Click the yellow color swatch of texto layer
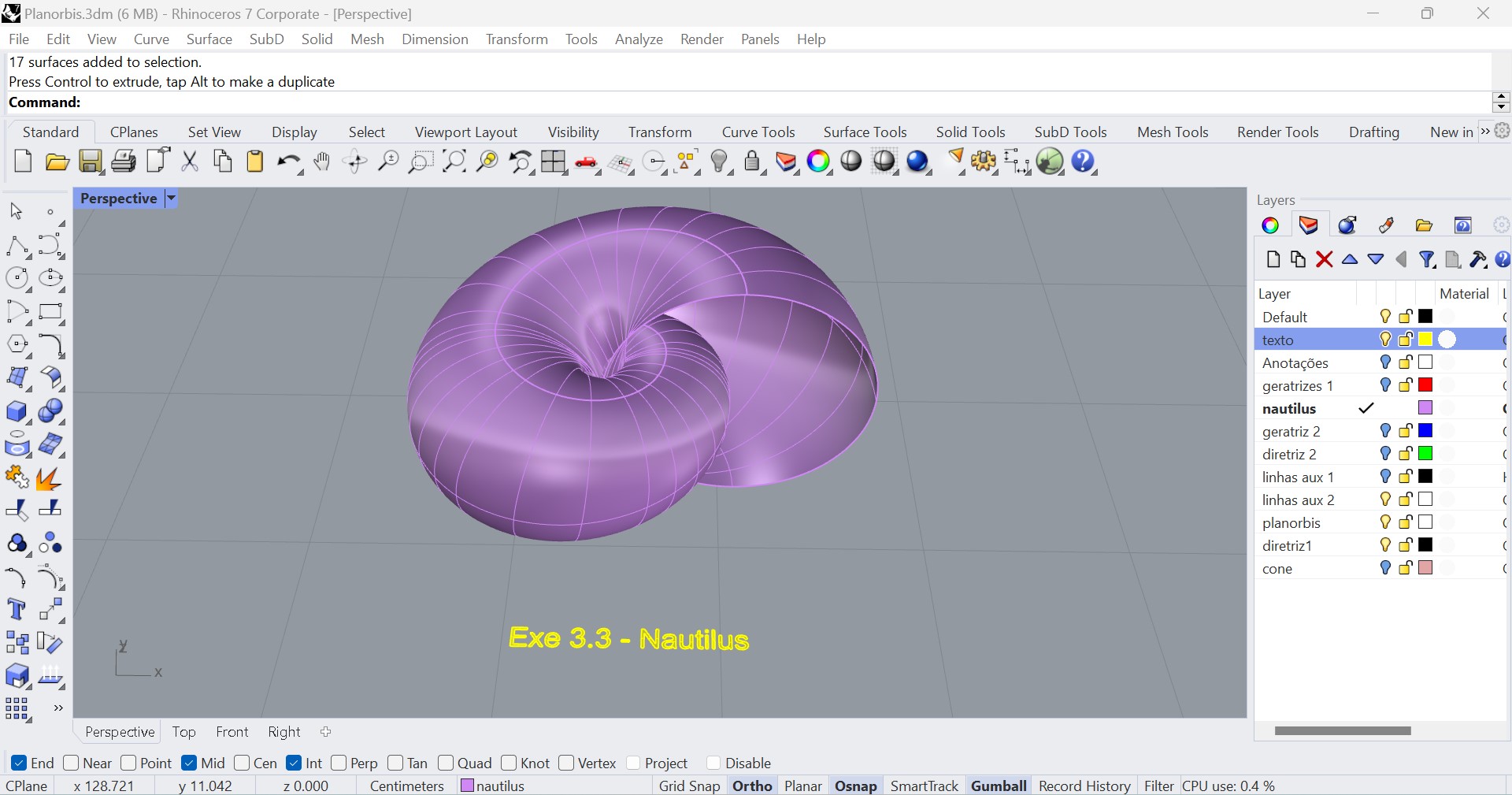The height and width of the screenshot is (795, 1512). point(1425,340)
